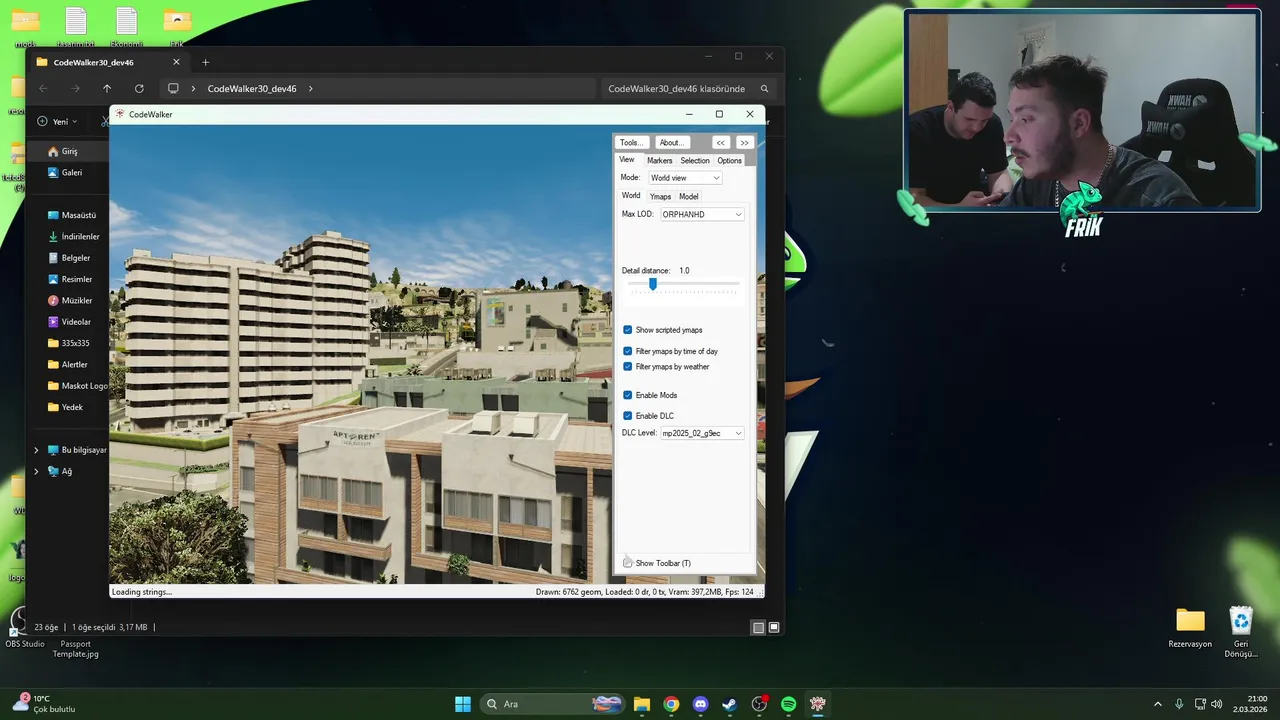The width and height of the screenshot is (1280, 720).
Task: Expand the Bu bilgisayar tree node
Action: click(37, 450)
